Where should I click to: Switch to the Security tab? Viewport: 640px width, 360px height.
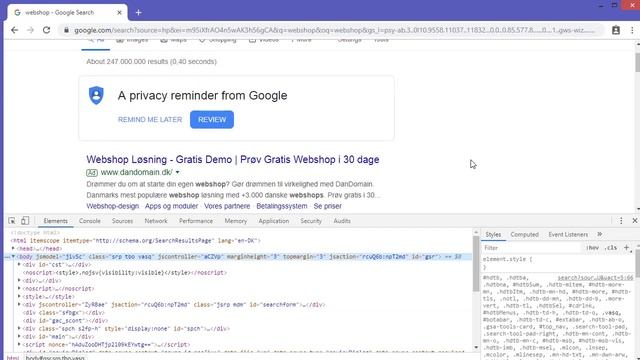click(x=311, y=221)
